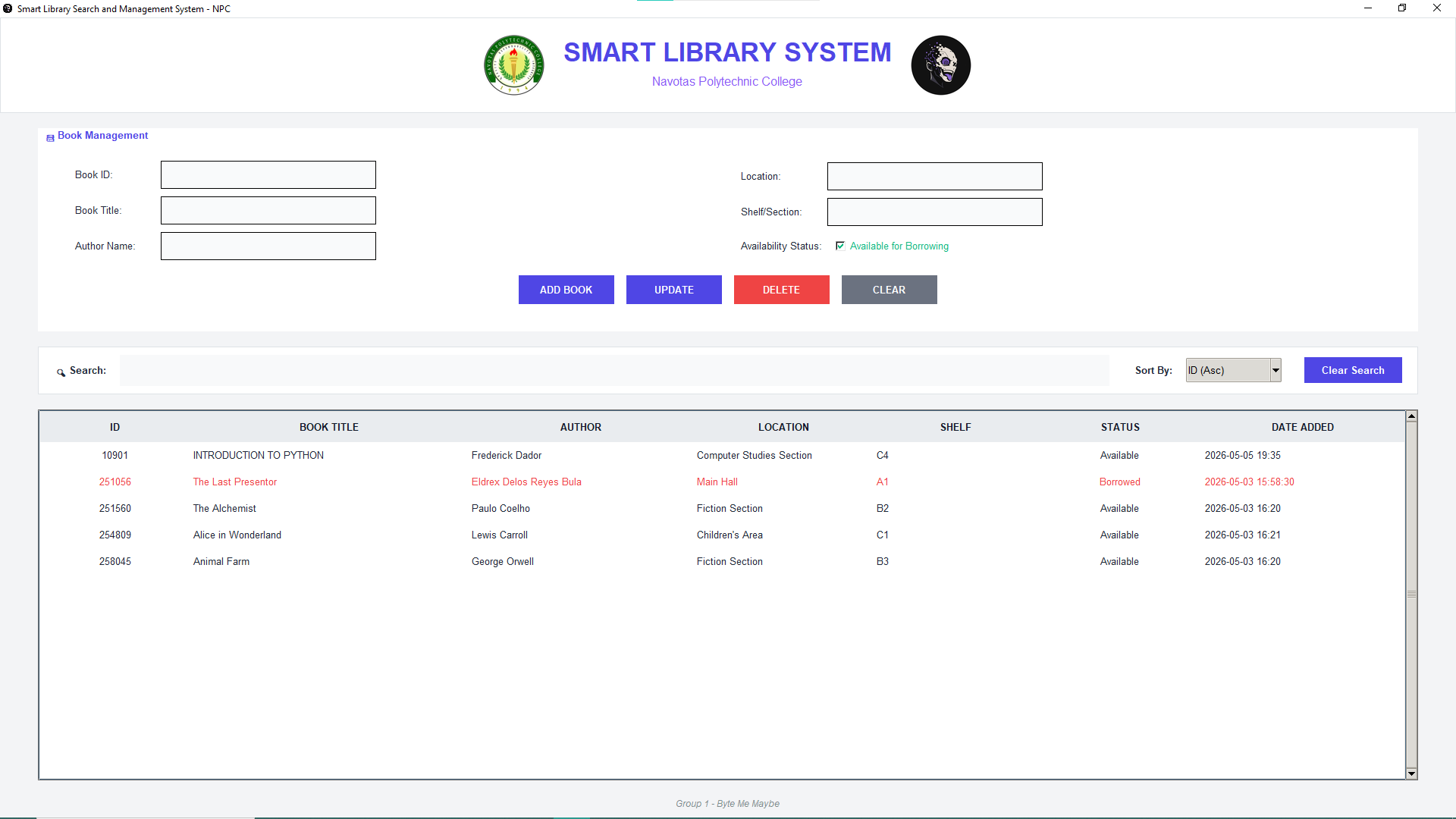Click the ADD BOOK button
This screenshot has width=1456, height=819.
(x=566, y=290)
